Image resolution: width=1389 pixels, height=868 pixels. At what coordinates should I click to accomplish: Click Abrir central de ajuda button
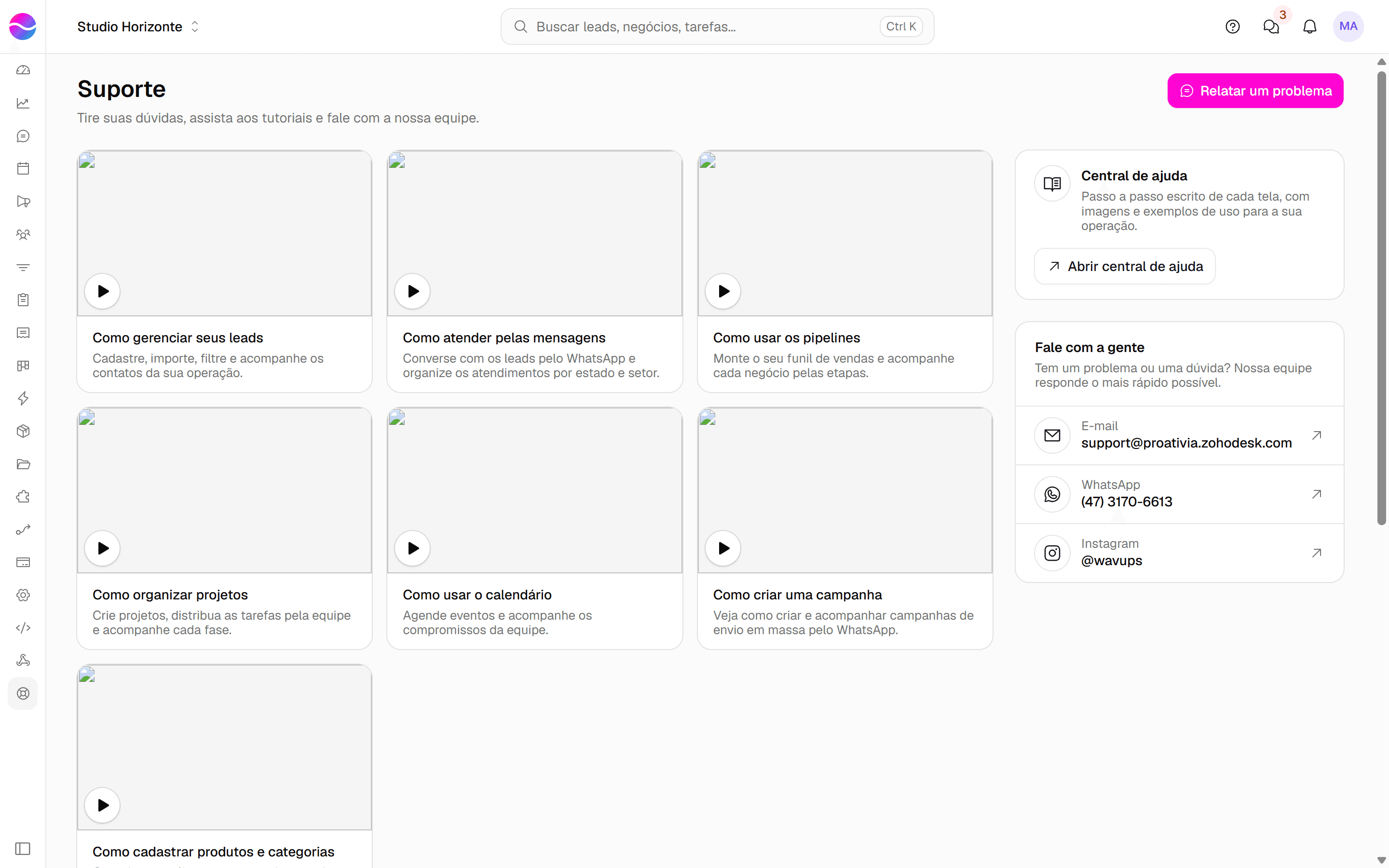[x=1124, y=266]
